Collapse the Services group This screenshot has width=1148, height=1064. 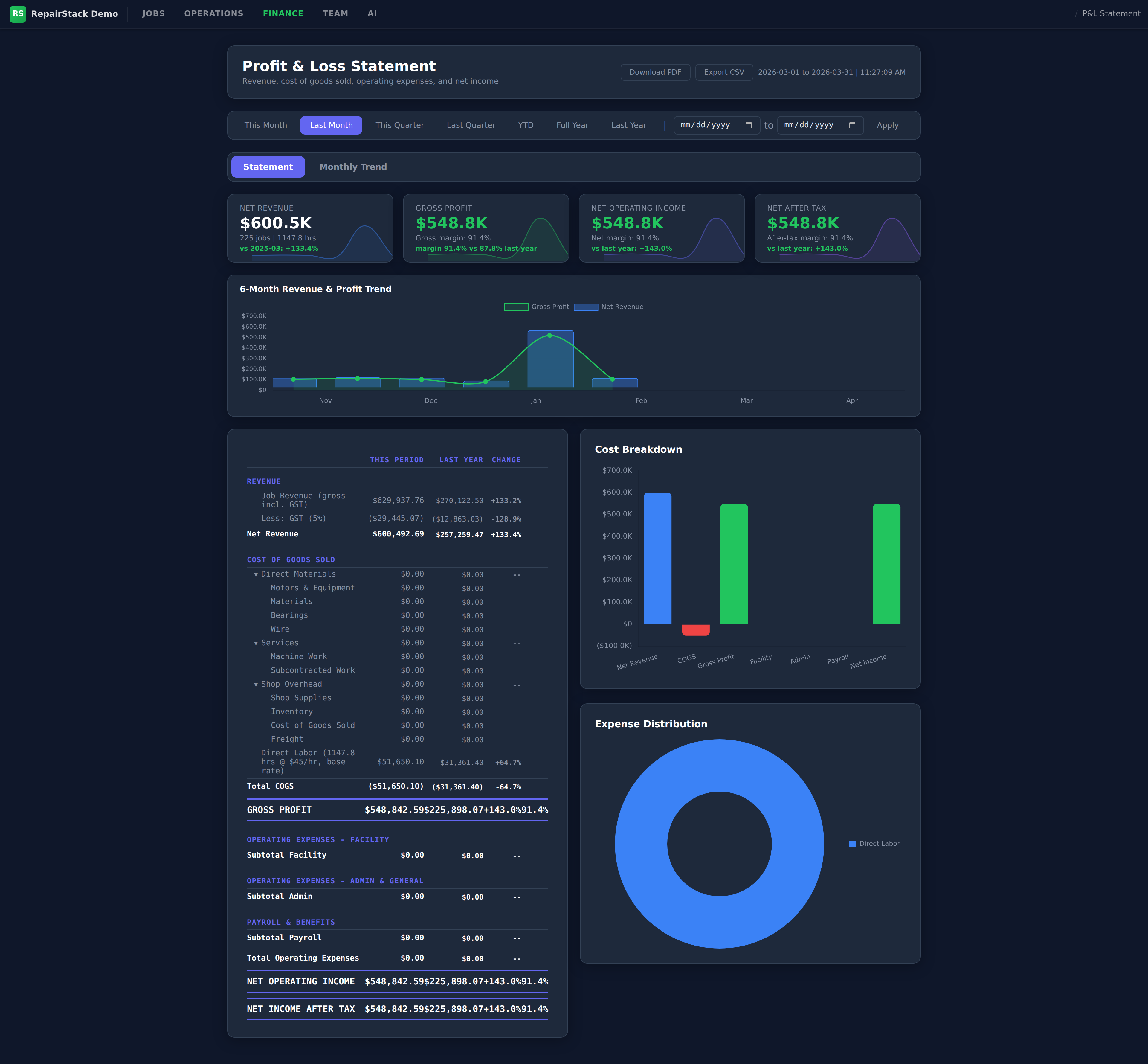coord(256,643)
